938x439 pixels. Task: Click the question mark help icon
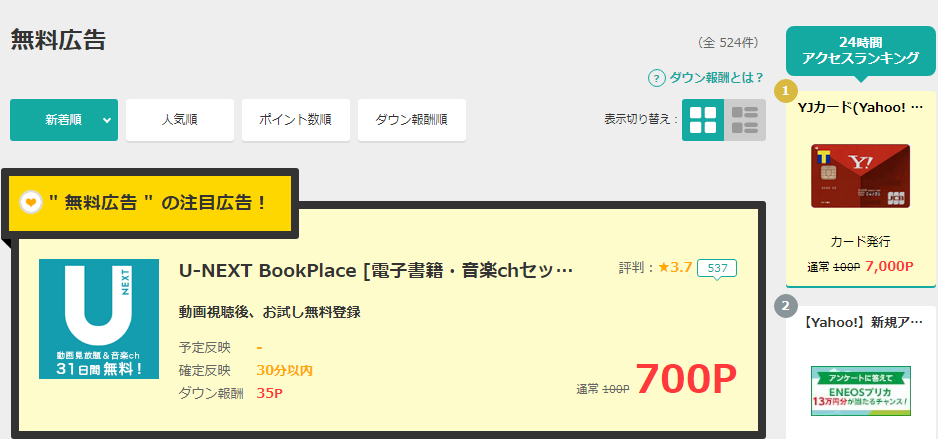coord(657,78)
